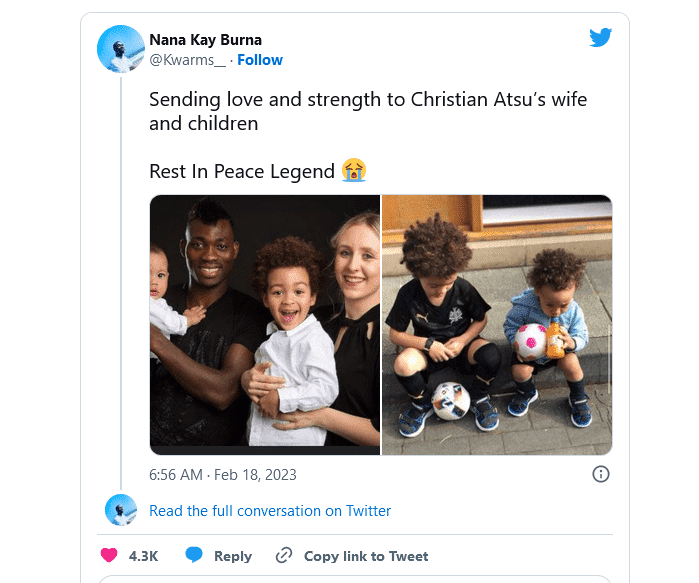
Task: Click the small avatar beside full conversation link
Action: click(x=121, y=510)
